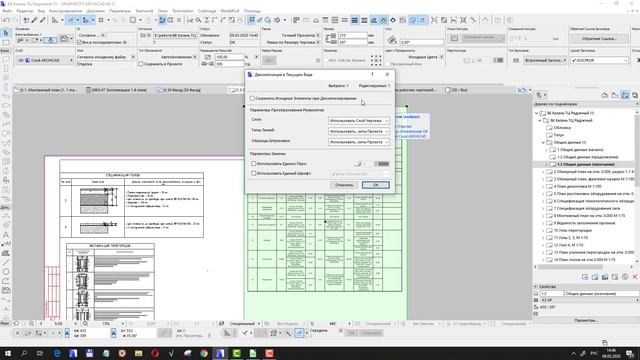
Task: Open the Документ menu
Action: 96,11
